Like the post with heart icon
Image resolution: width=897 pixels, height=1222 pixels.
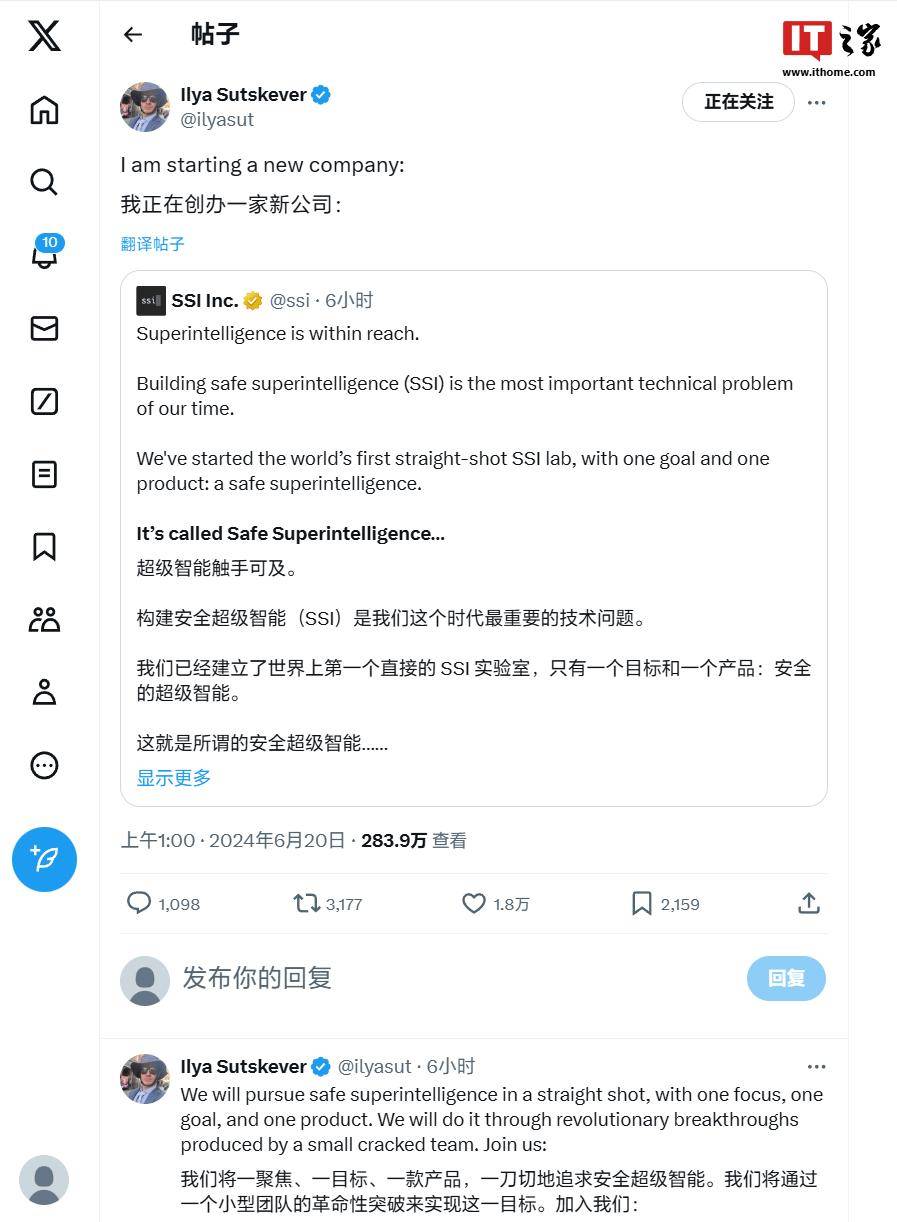click(474, 903)
